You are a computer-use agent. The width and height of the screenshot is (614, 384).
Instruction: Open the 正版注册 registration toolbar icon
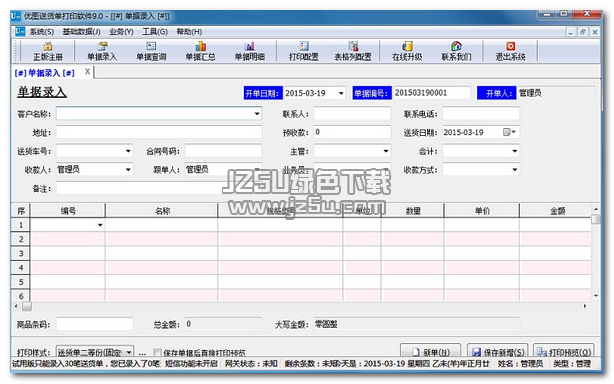47,51
